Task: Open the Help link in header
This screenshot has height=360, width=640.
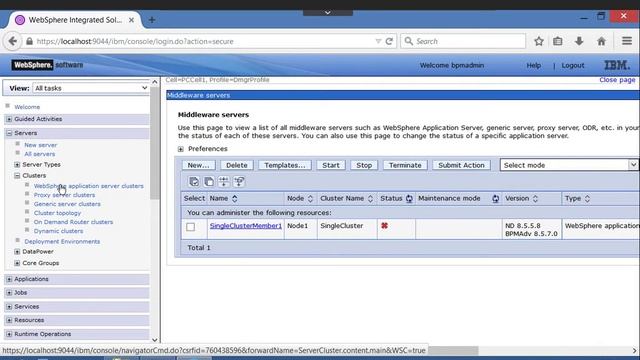Action: 533,65
